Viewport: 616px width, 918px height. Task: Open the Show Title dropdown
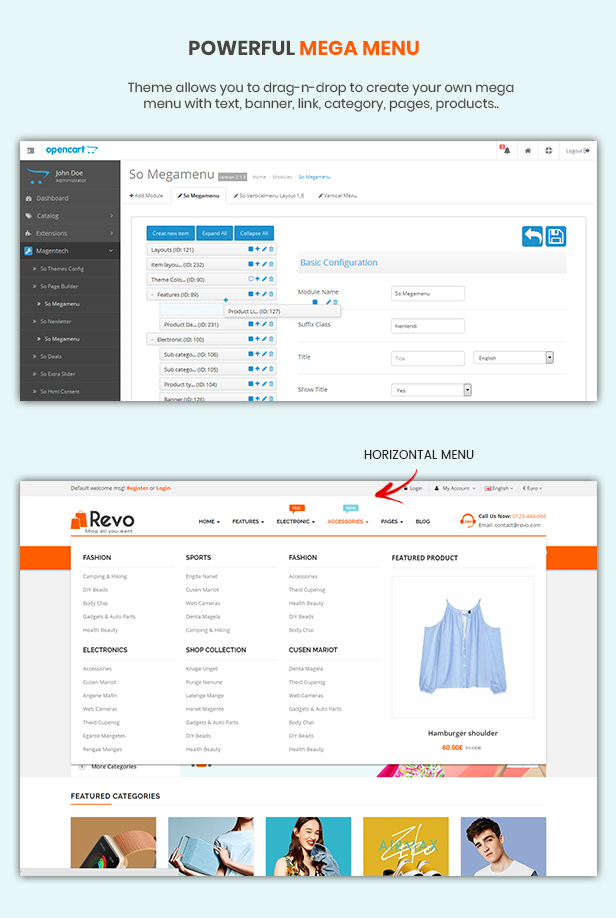430,390
